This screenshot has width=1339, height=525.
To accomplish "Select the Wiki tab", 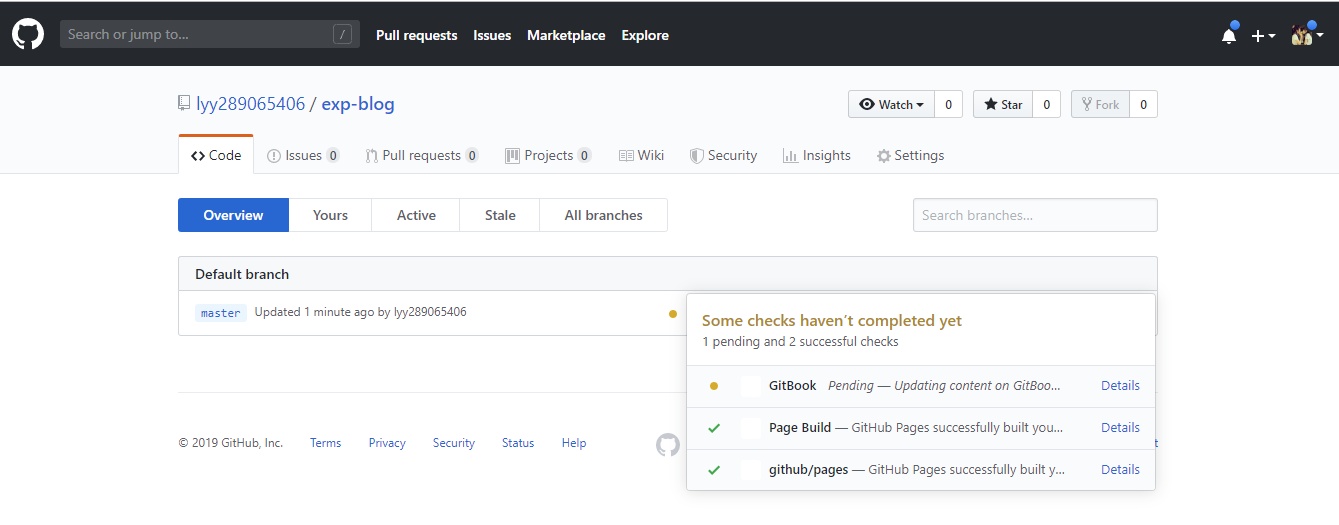I will 641,155.
